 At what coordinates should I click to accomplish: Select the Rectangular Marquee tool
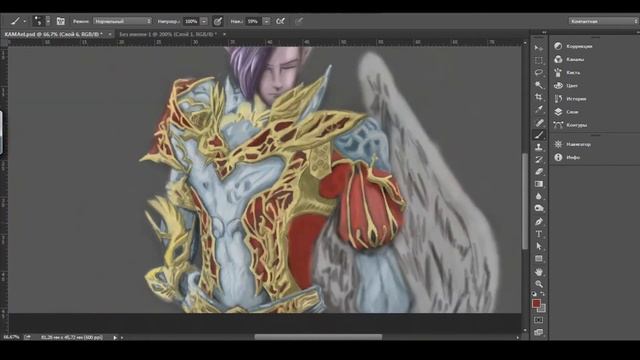(539, 60)
